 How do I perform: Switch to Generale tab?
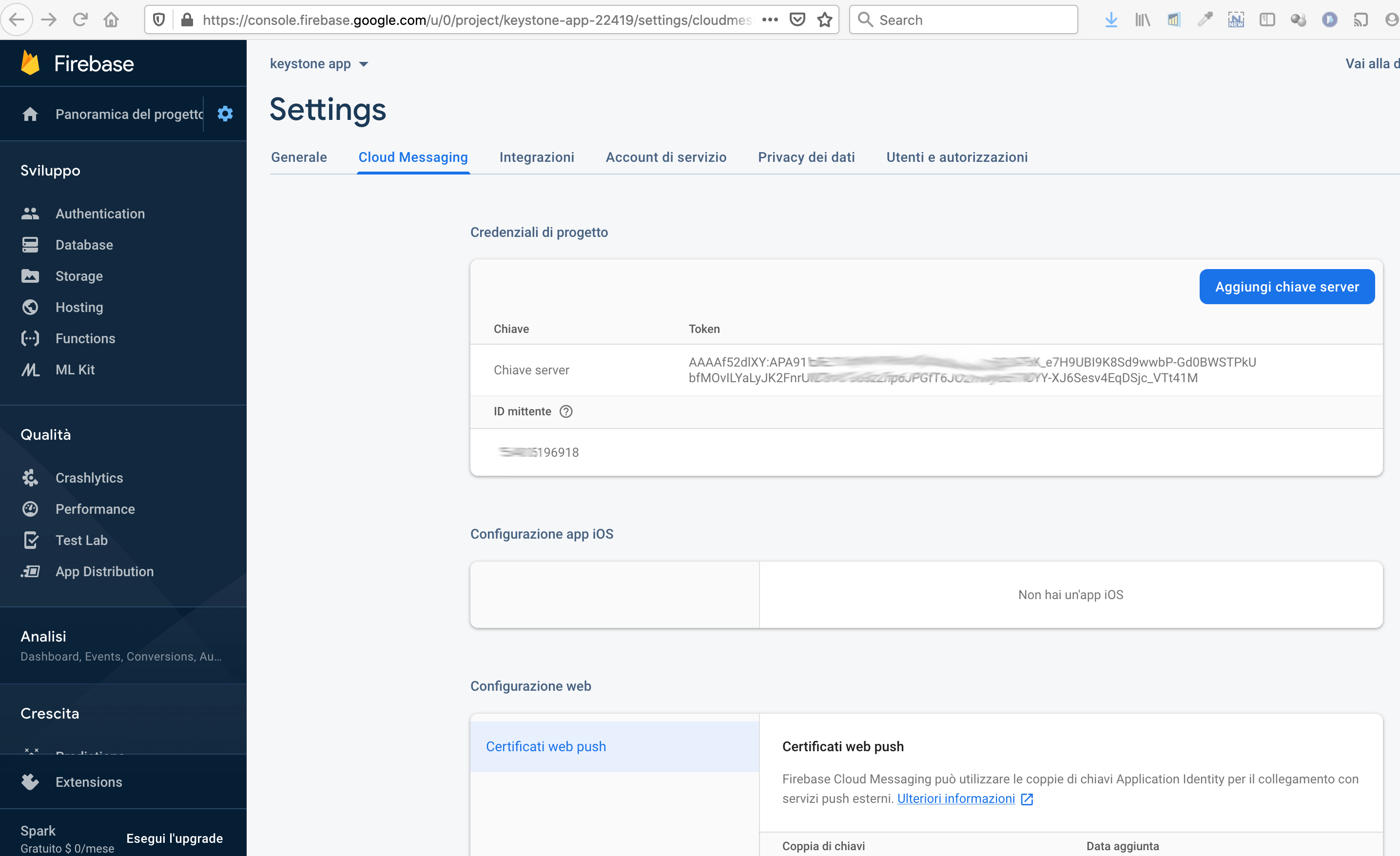pyautogui.click(x=298, y=157)
